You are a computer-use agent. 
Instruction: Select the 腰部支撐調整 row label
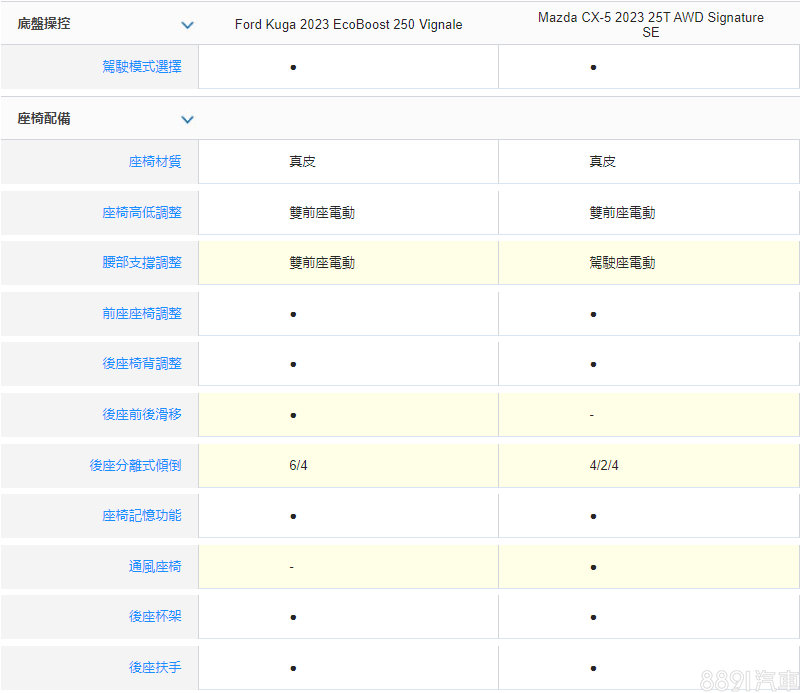click(142, 263)
